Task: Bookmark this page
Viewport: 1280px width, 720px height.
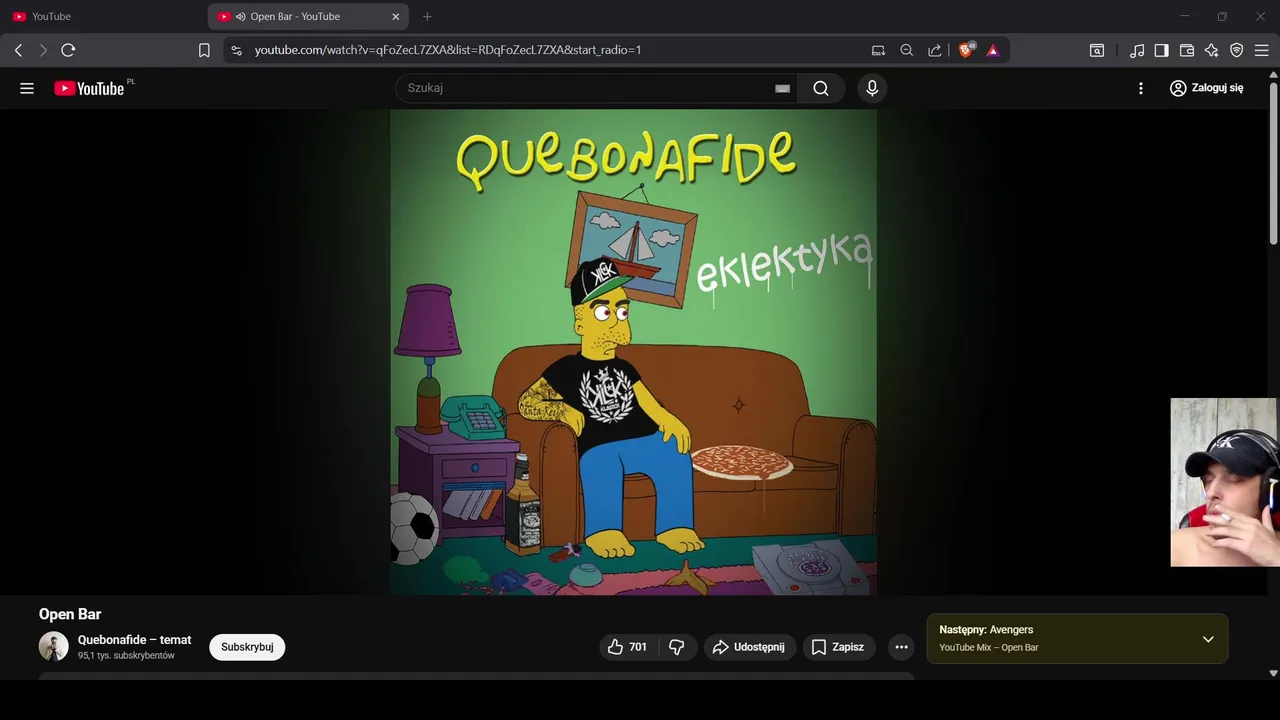Action: [x=204, y=50]
